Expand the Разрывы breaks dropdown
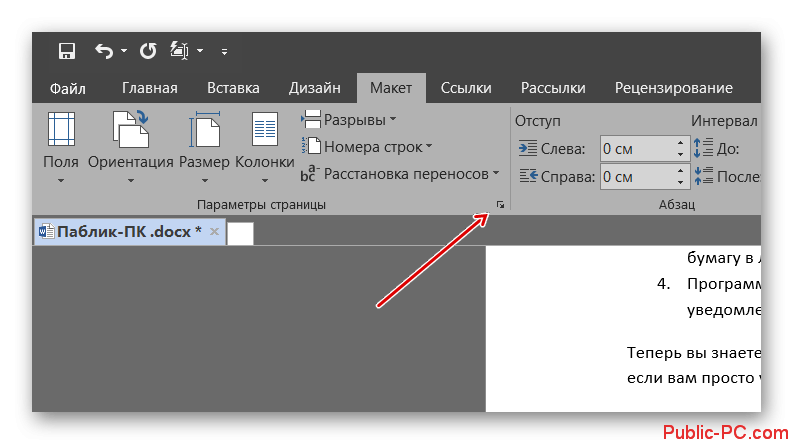 point(349,120)
